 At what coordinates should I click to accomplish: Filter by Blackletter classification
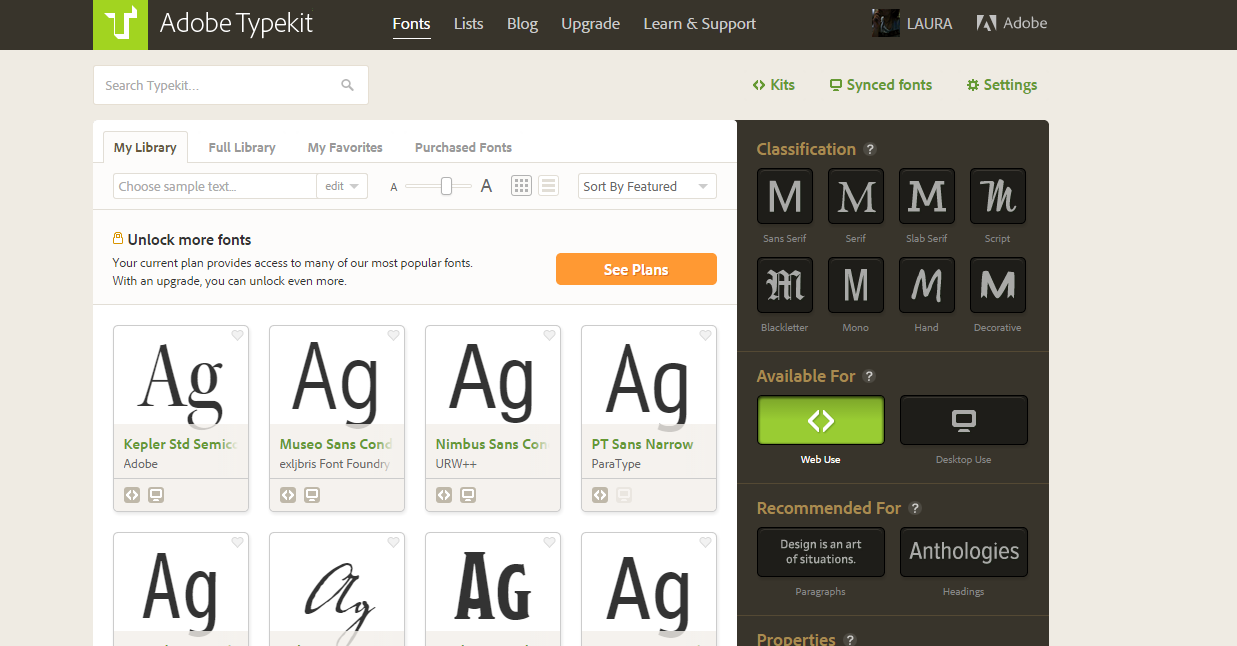(785, 285)
